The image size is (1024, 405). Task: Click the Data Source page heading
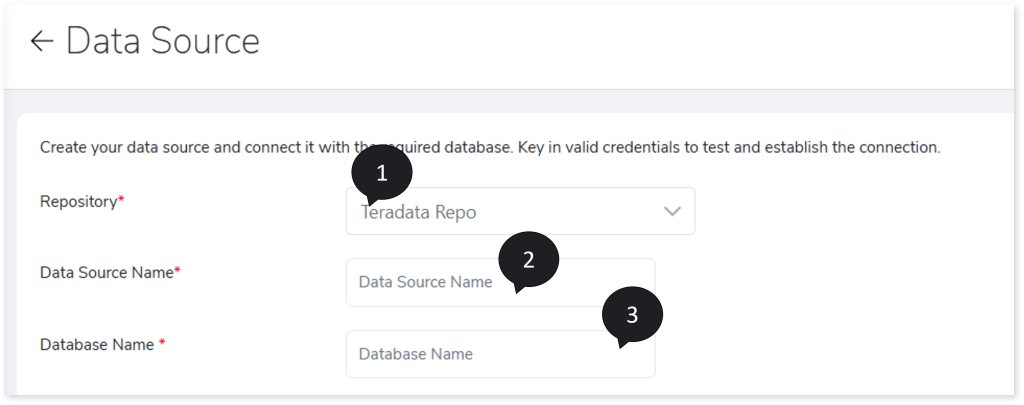[x=162, y=41]
